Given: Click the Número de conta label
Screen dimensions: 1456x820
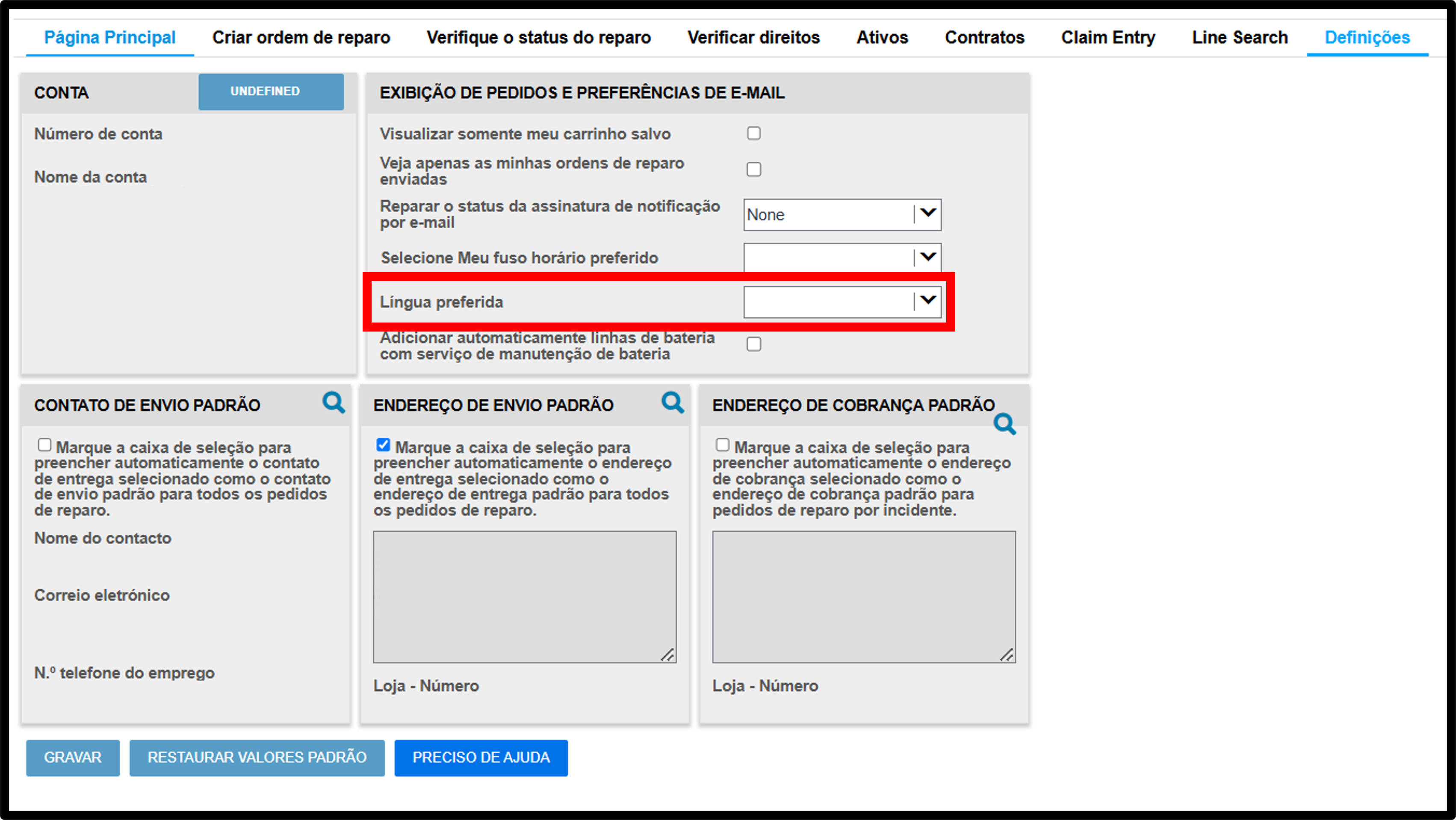Looking at the screenshot, I should point(98,134).
